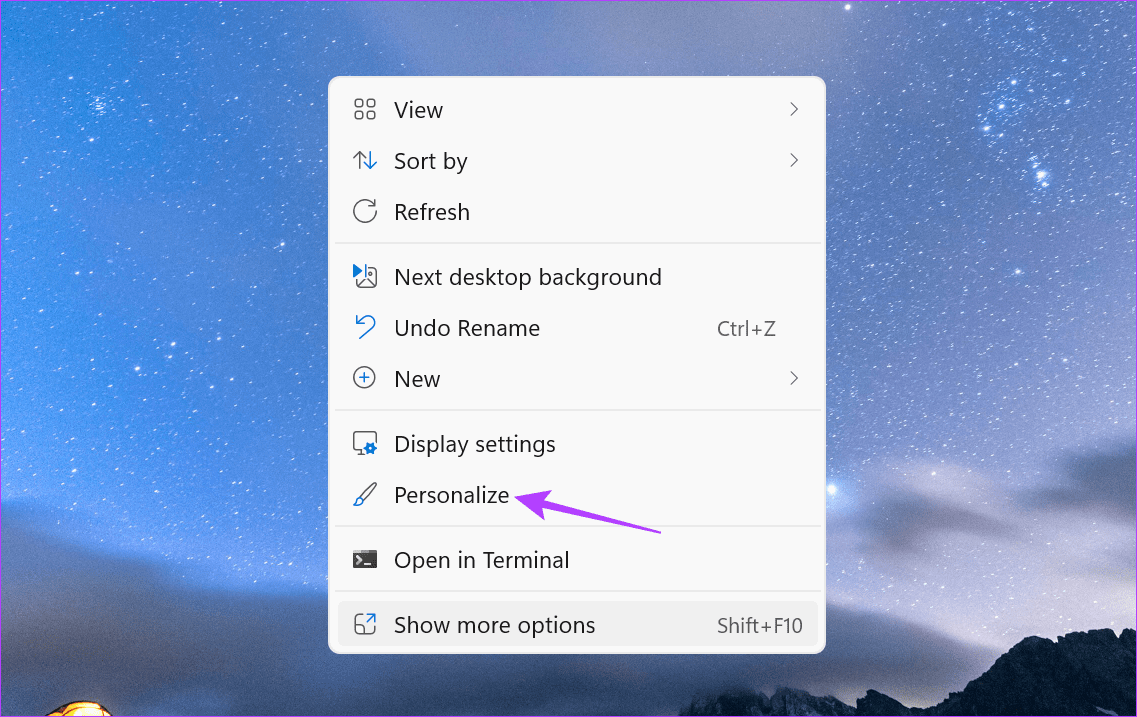
Task: Expand the Sort by submenu chevron
Action: click(x=794, y=160)
